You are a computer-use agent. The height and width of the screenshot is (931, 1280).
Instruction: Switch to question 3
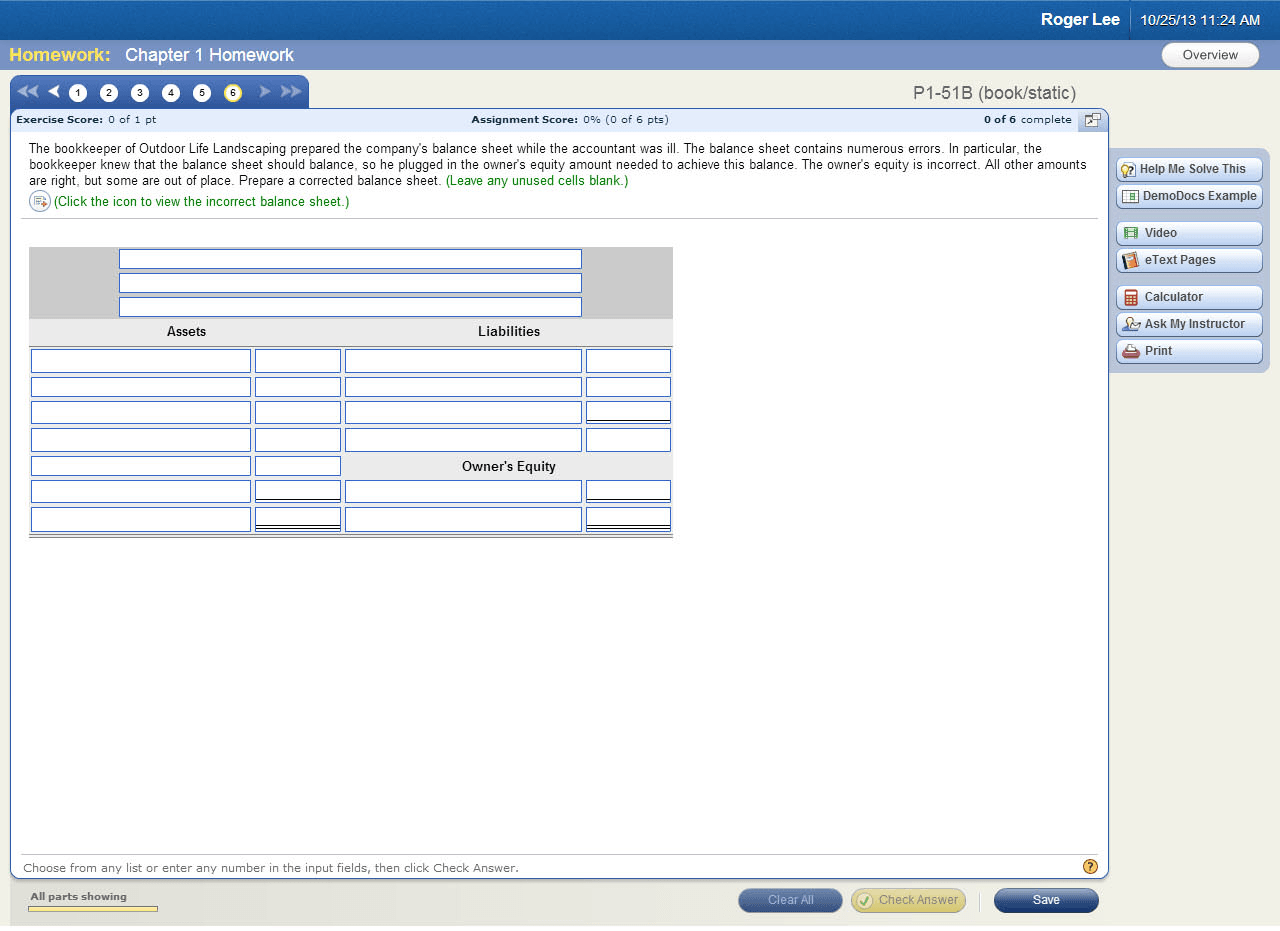tap(139, 92)
